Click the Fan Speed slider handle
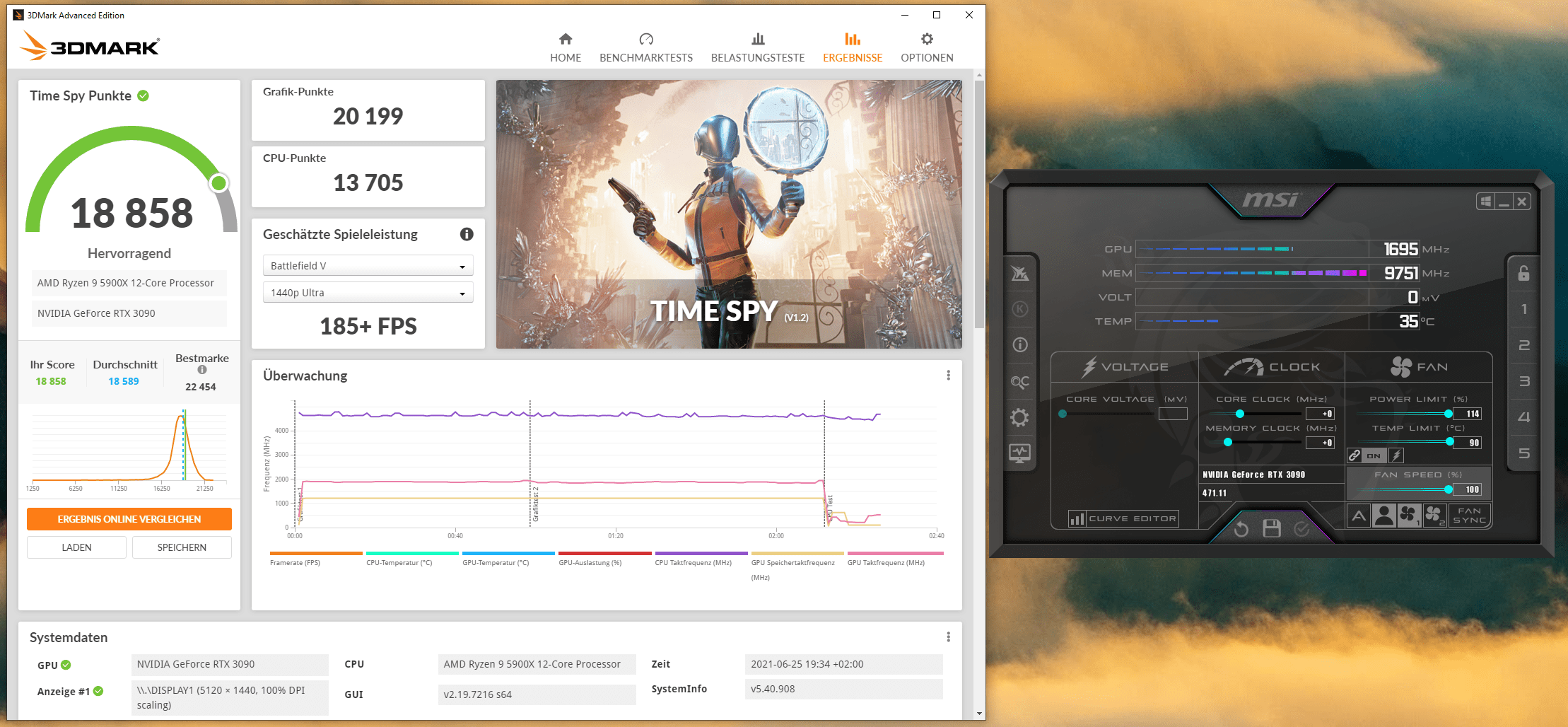 (1449, 489)
